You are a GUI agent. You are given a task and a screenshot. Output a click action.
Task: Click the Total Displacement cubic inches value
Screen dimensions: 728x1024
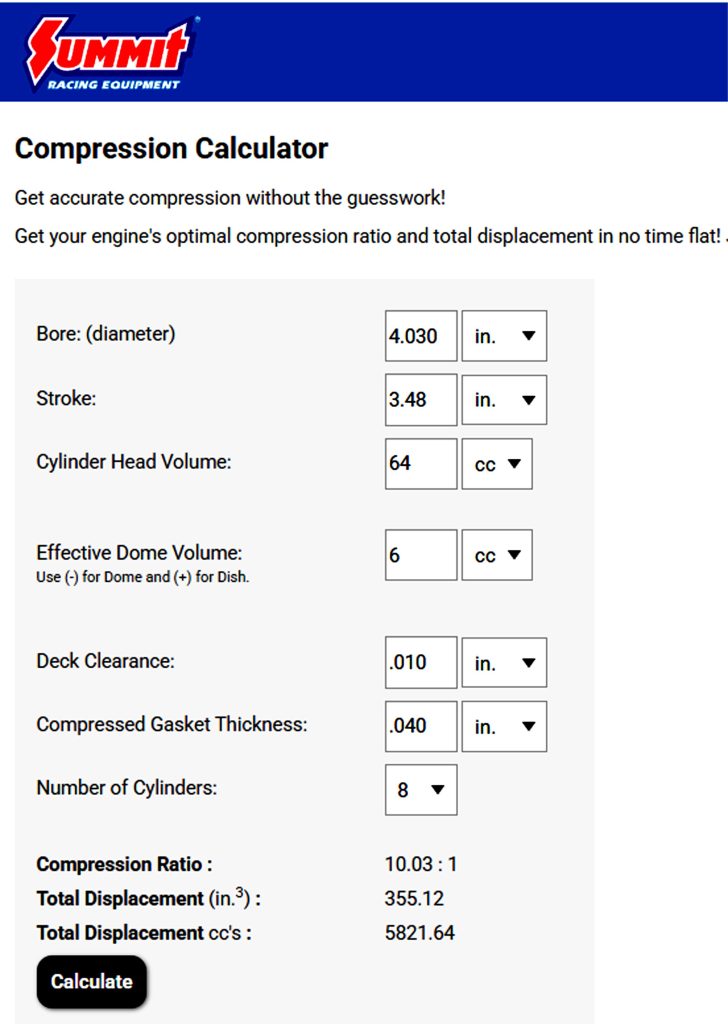[412, 898]
